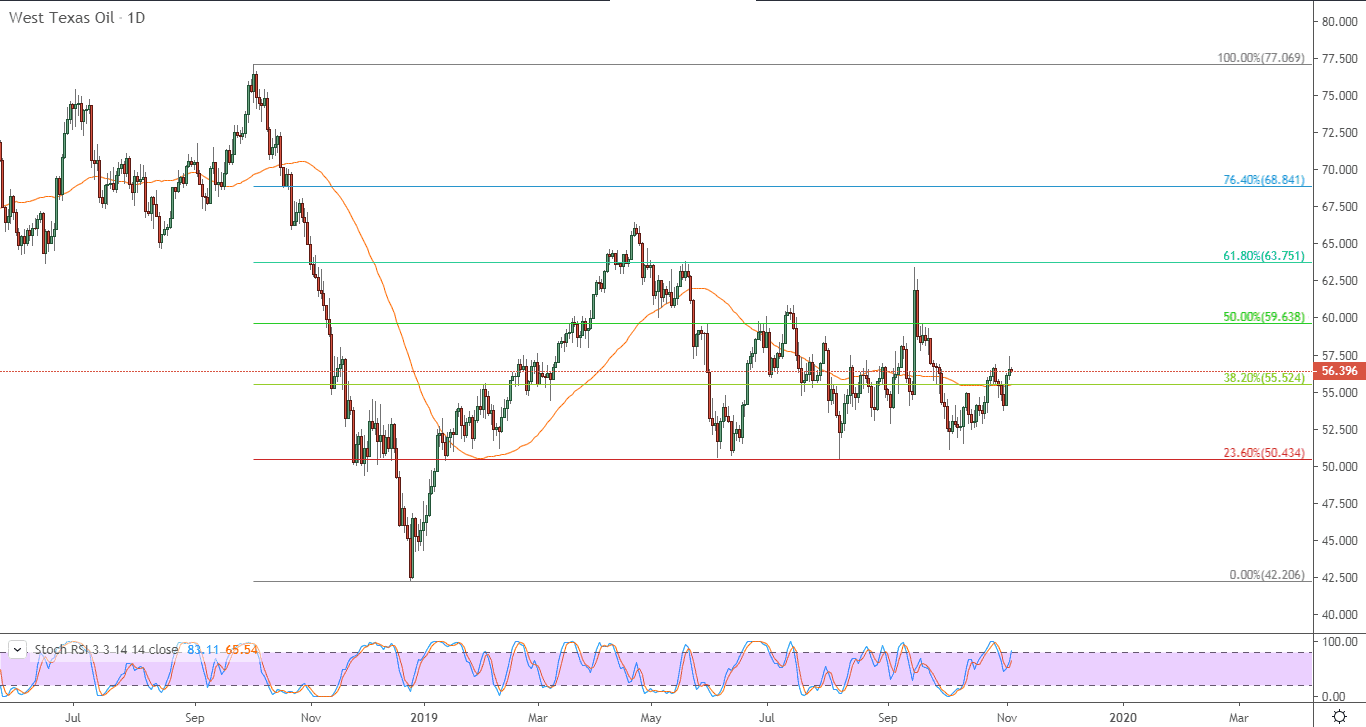Select the 61.80%(63.751) retracement label

[1264, 256]
